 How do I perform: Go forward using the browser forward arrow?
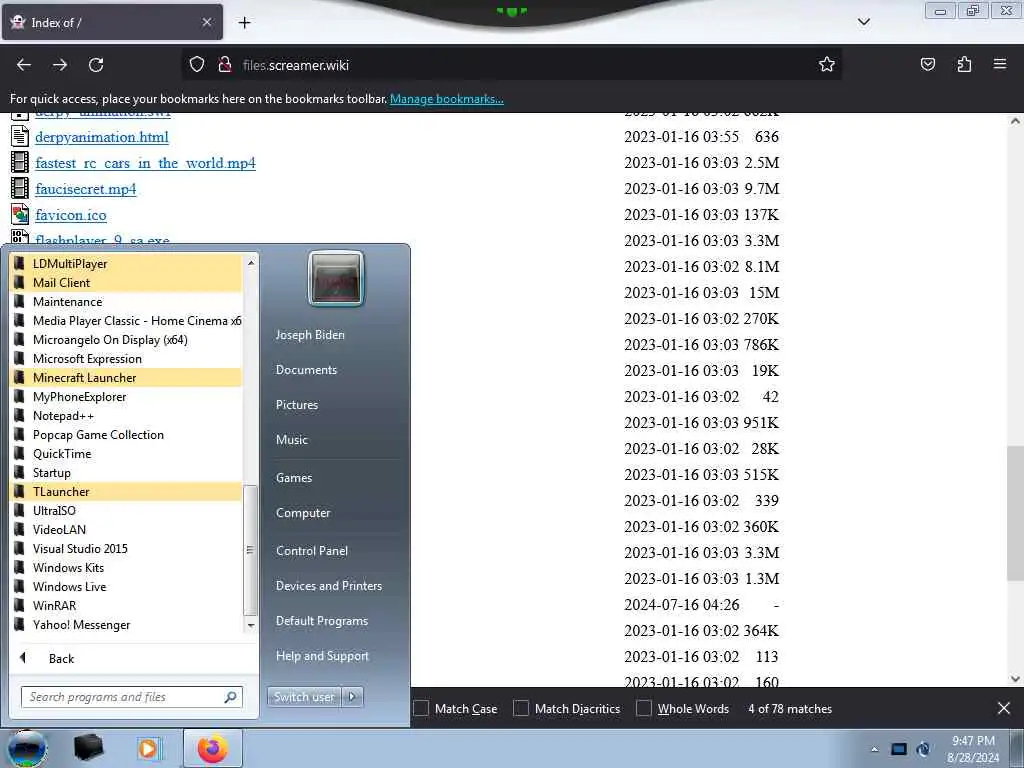point(60,65)
